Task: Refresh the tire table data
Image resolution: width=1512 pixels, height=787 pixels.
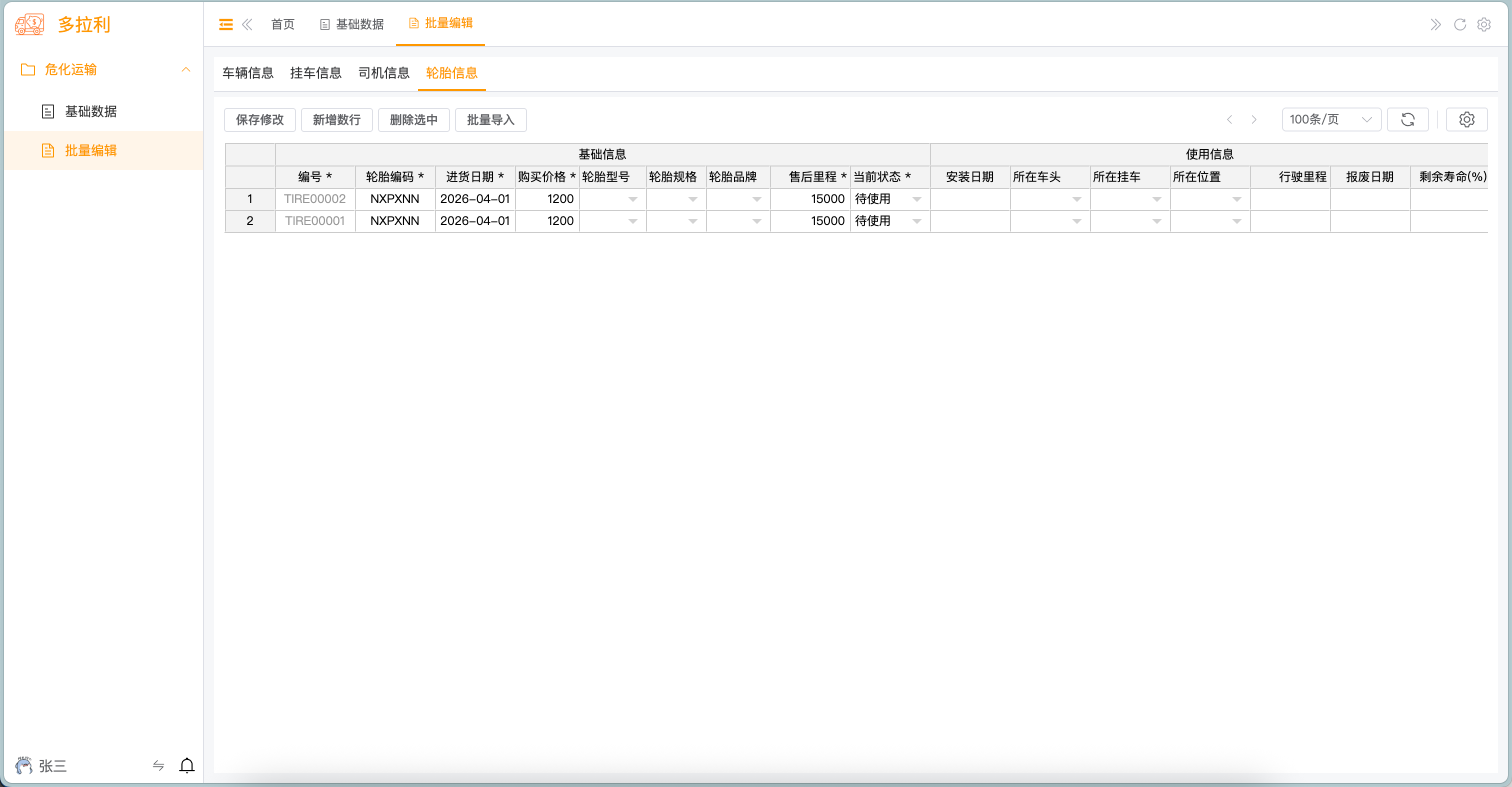Action: 1407,119
